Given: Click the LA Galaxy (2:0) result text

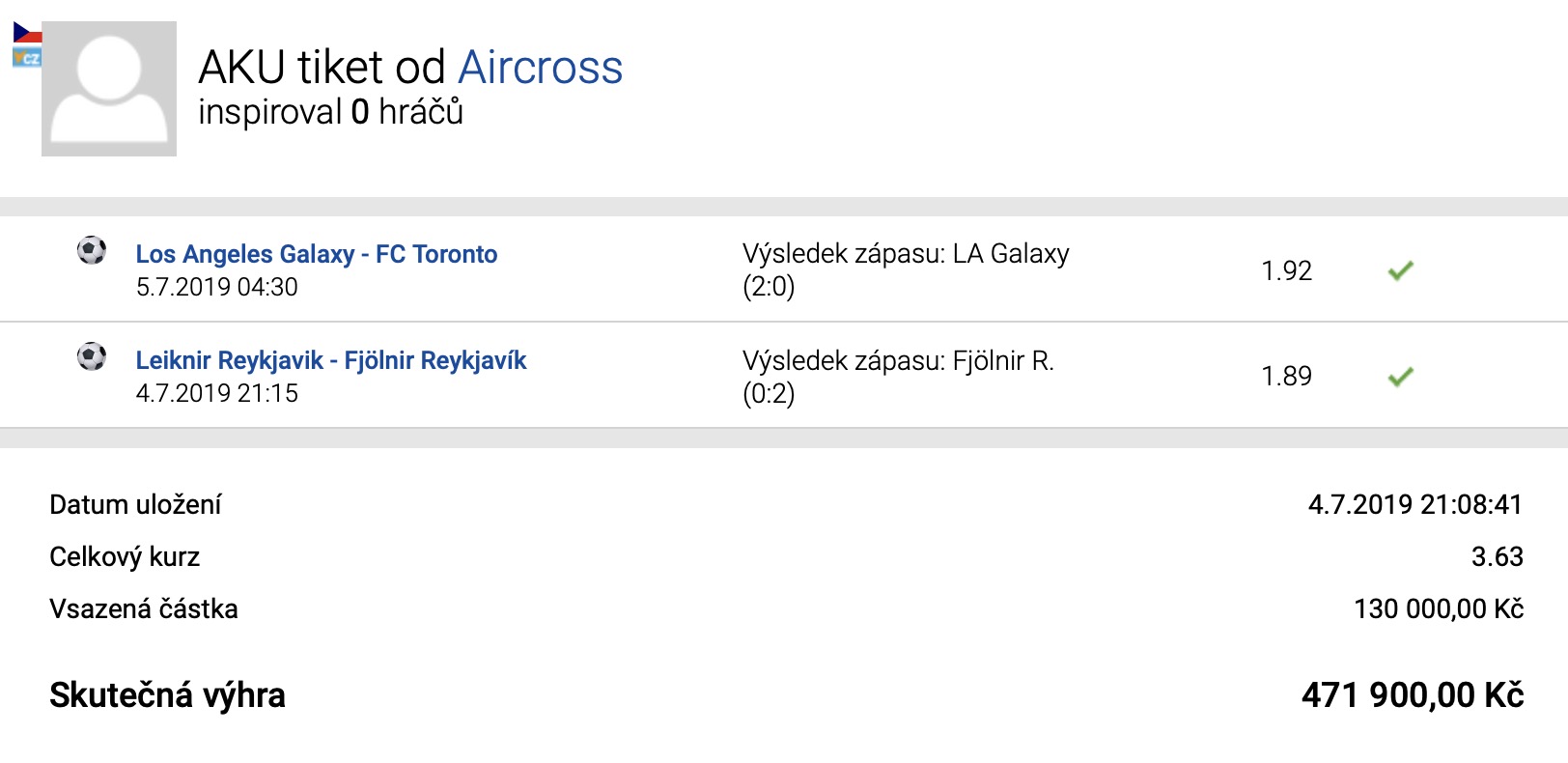Looking at the screenshot, I should (905, 269).
